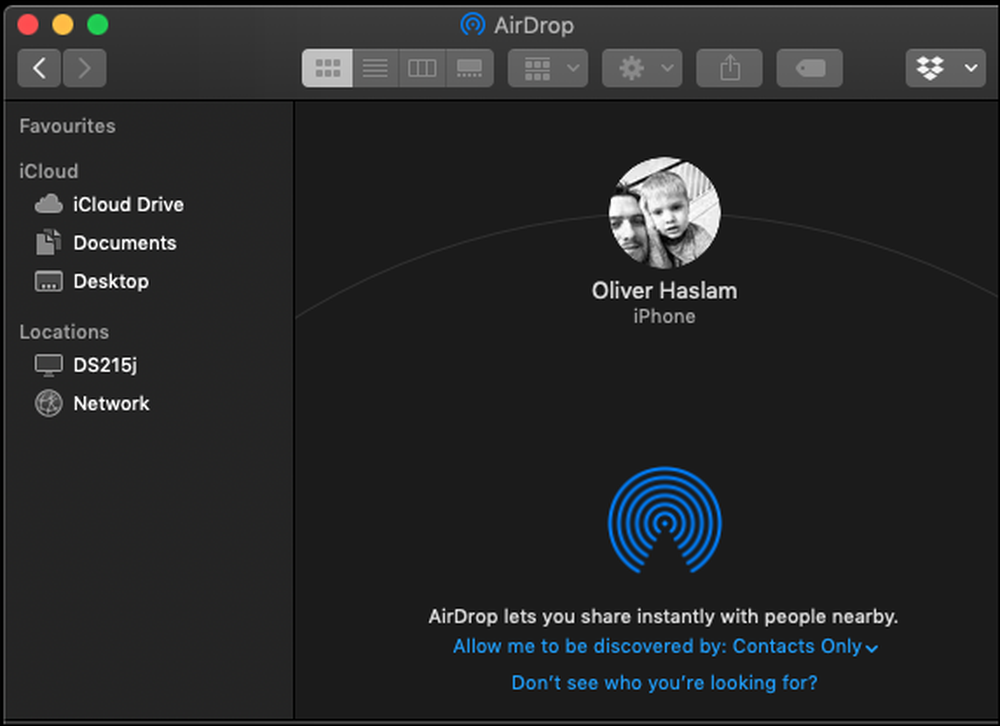The width and height of the screenshot is (1000, 726).
Task: Switch to icon view
Action: click(327, 68)
